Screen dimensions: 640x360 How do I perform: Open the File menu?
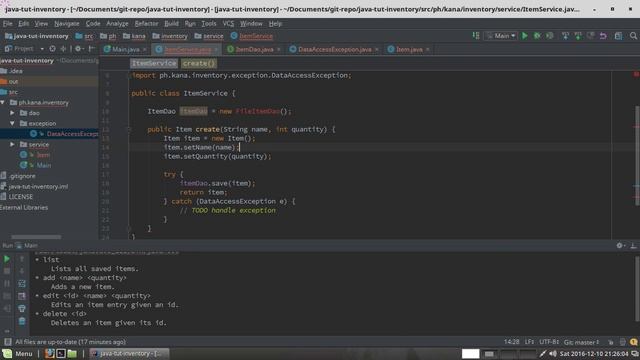(7, 24)
